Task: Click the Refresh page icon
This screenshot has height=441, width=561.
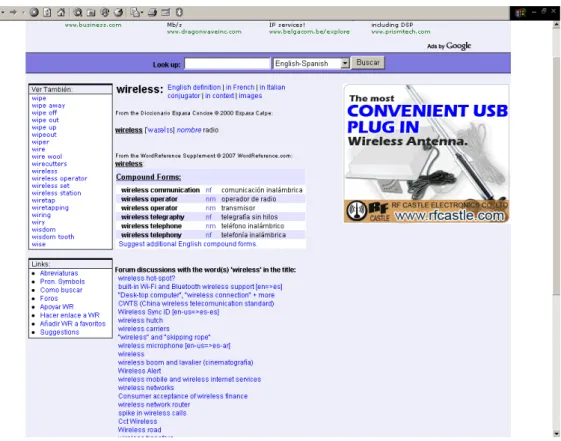Action: tap(47, 13)
